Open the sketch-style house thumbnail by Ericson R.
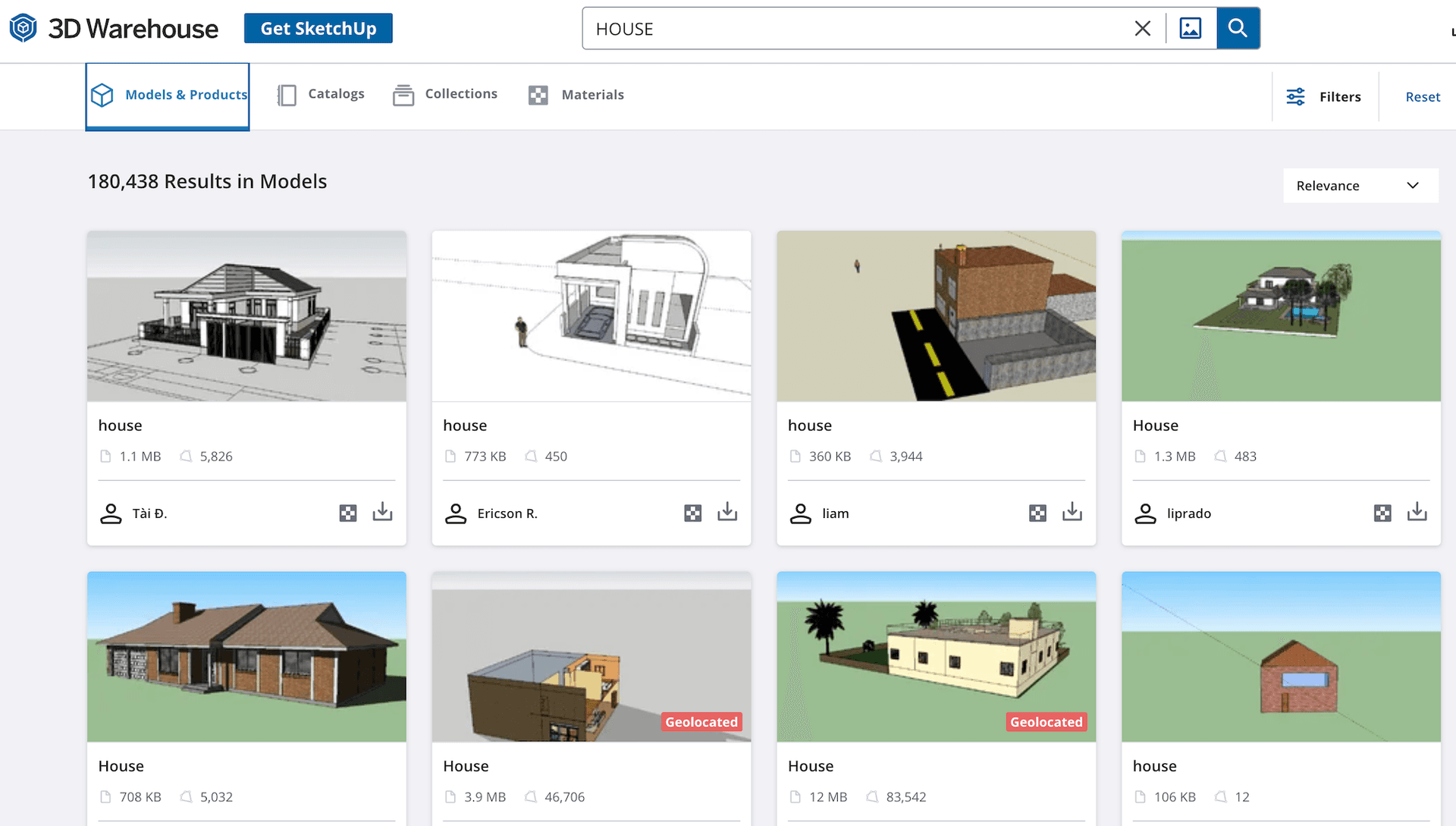The width and height of the screenshot is (1456, 826). click(x=591, y=316)
